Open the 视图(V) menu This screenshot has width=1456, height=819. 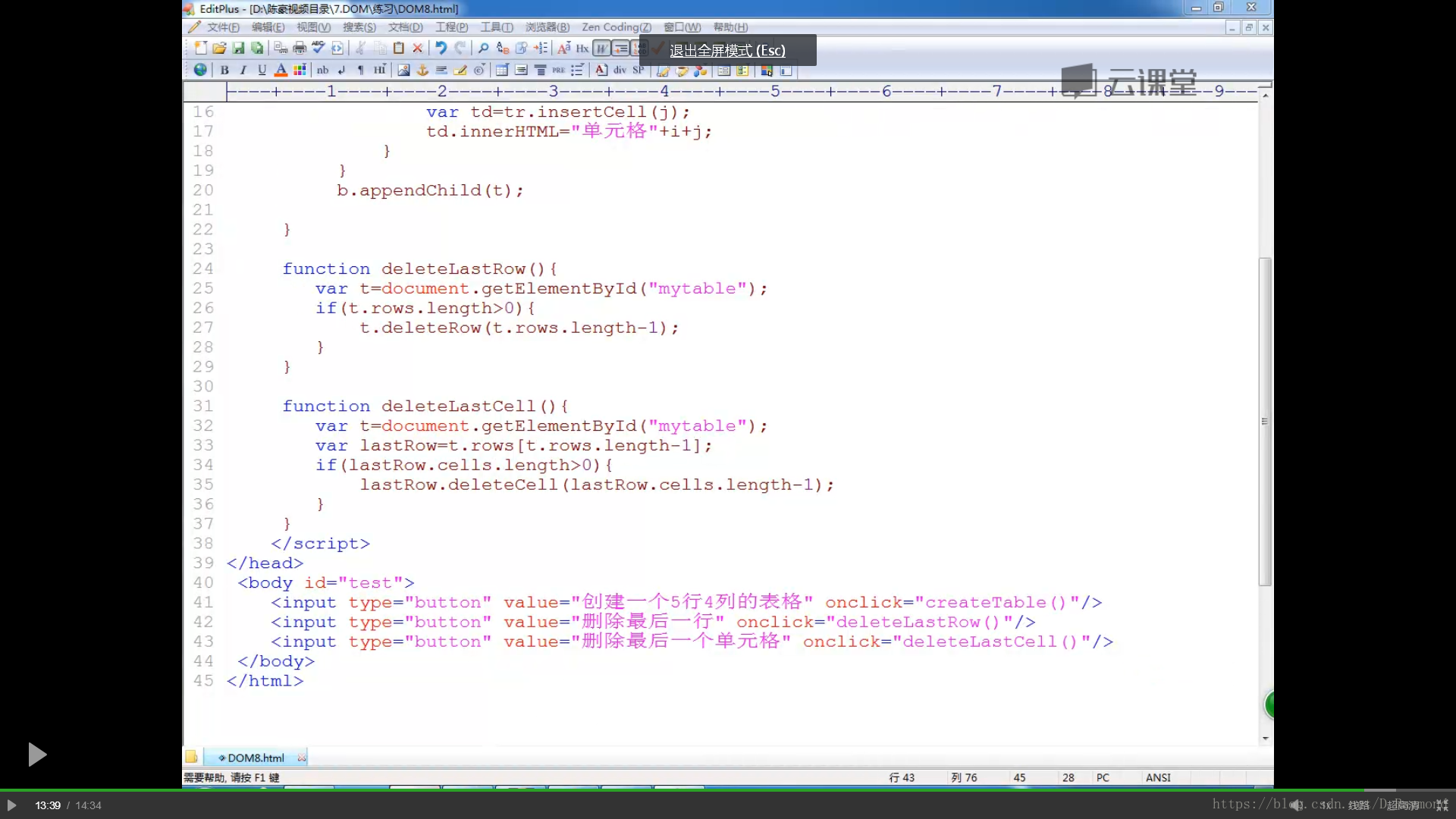pos(314,27)
